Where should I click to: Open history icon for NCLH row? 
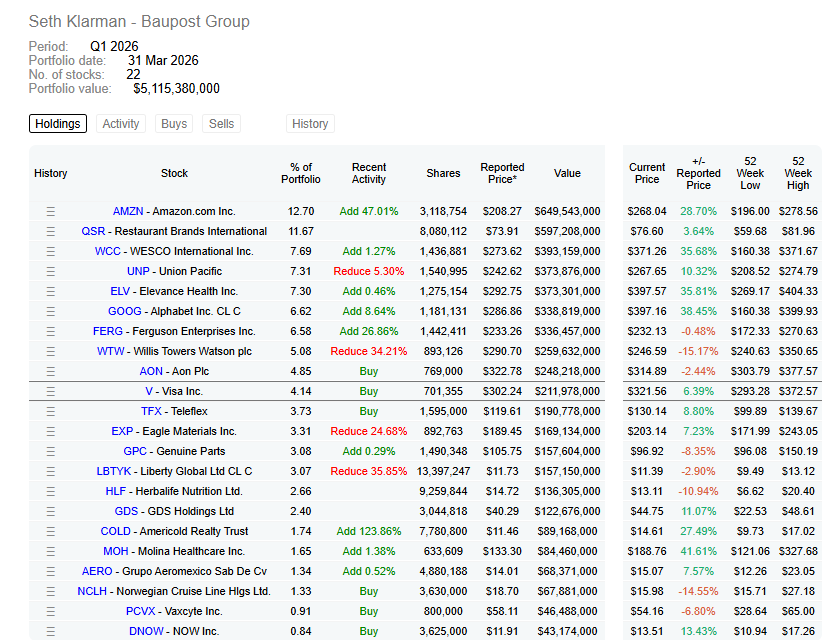point(51,591)
